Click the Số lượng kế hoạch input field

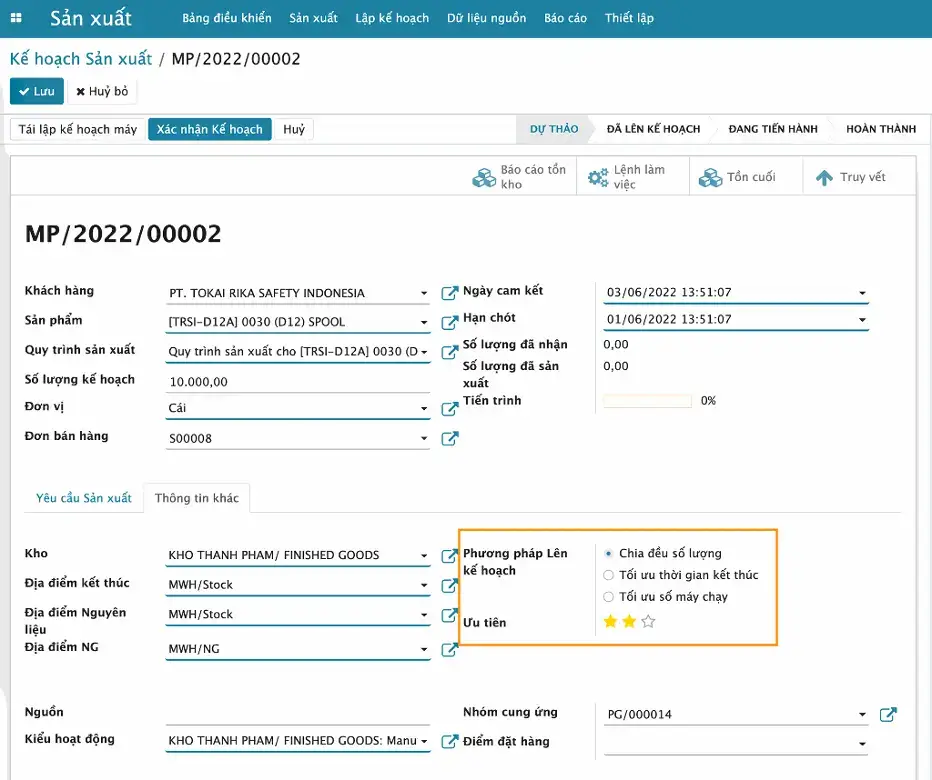coord(297,381)
